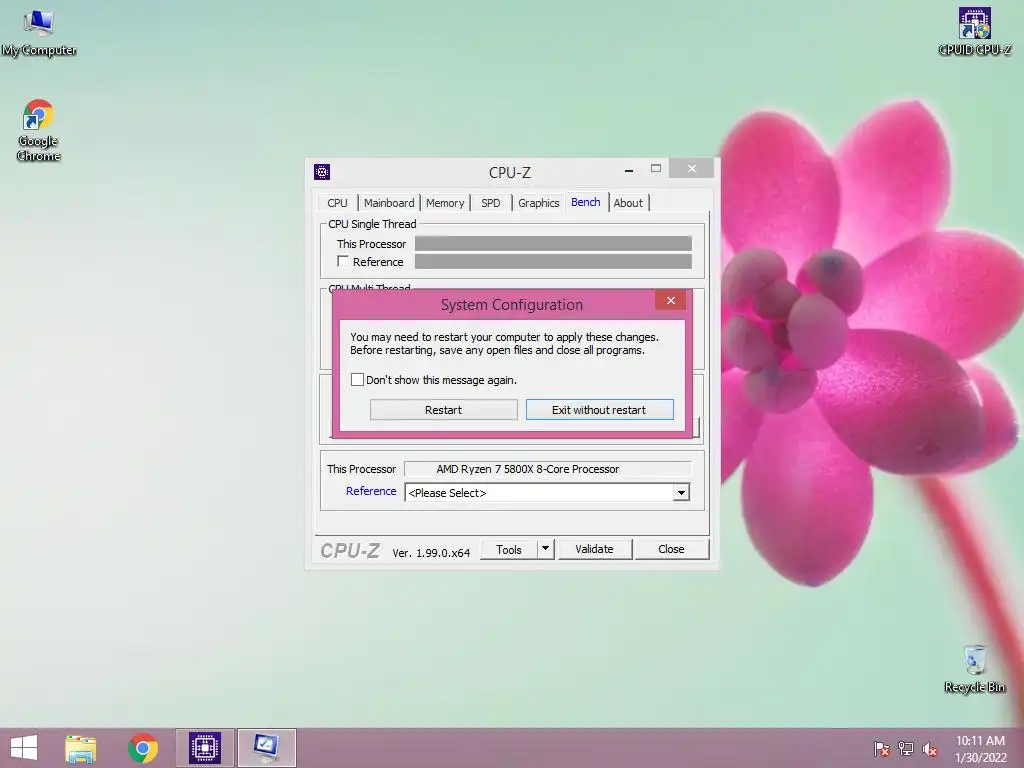Open the CPUID CPU-Z desktop shortcut
Image resolution: width=1024 pixels, height=768 pixels.
[974, 31]
